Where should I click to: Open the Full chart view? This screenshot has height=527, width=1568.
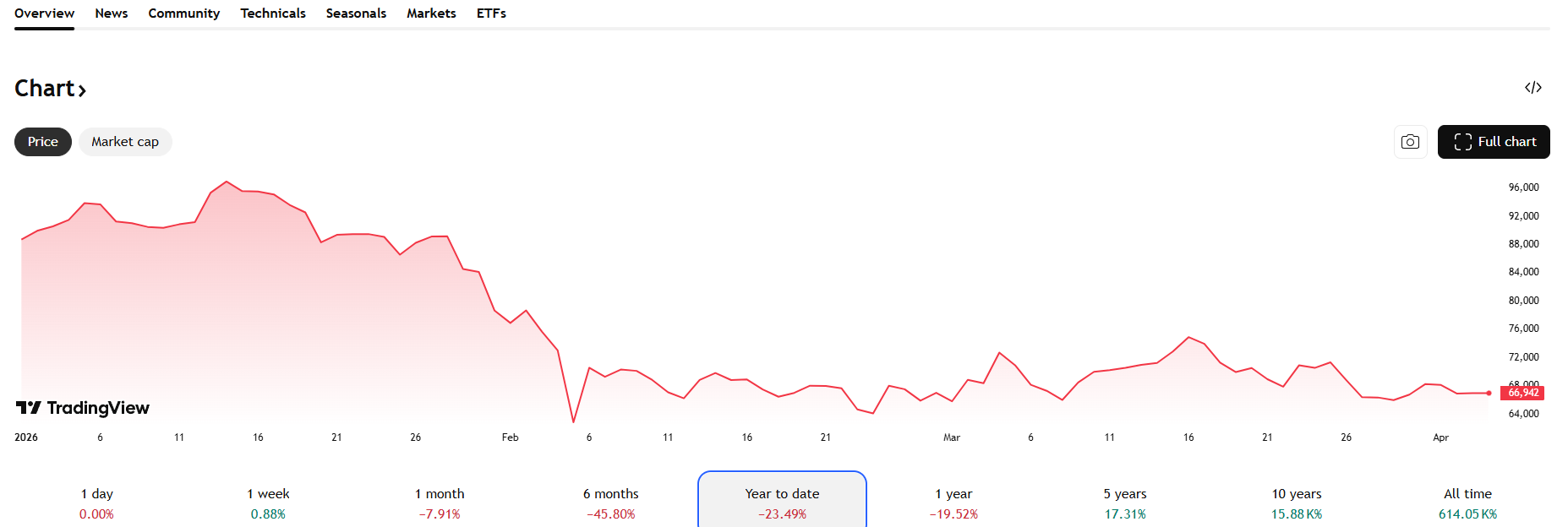tap(1494, 142)
